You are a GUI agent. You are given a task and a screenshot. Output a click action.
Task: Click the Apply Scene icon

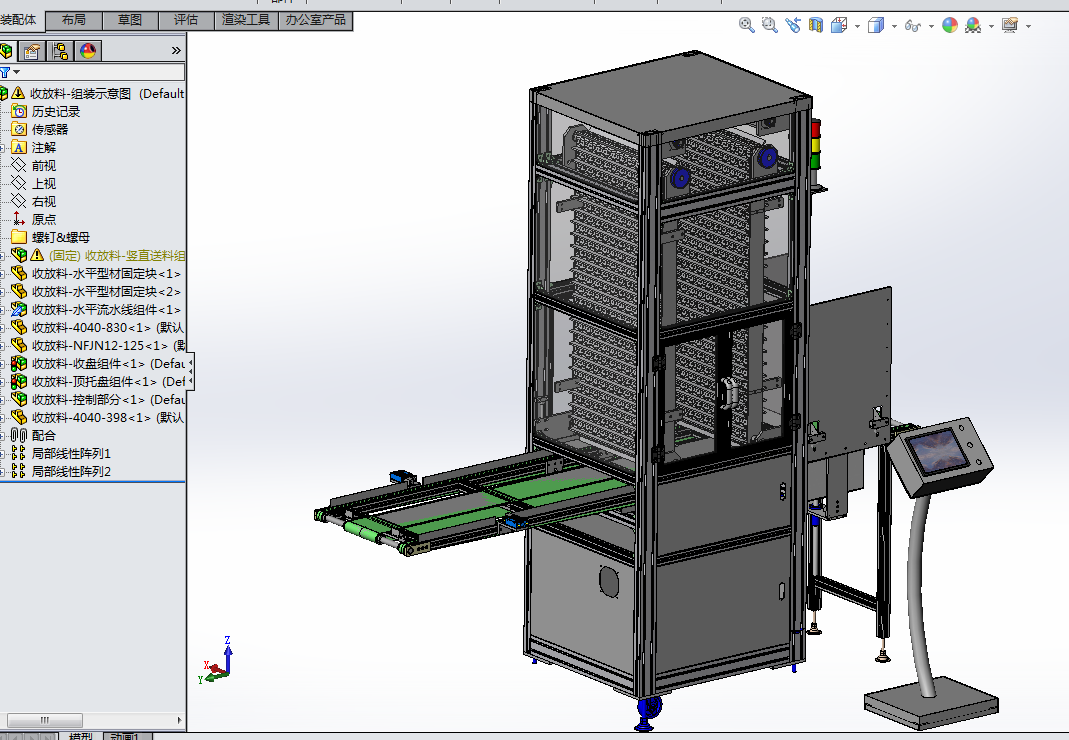[x=973, y=25]
